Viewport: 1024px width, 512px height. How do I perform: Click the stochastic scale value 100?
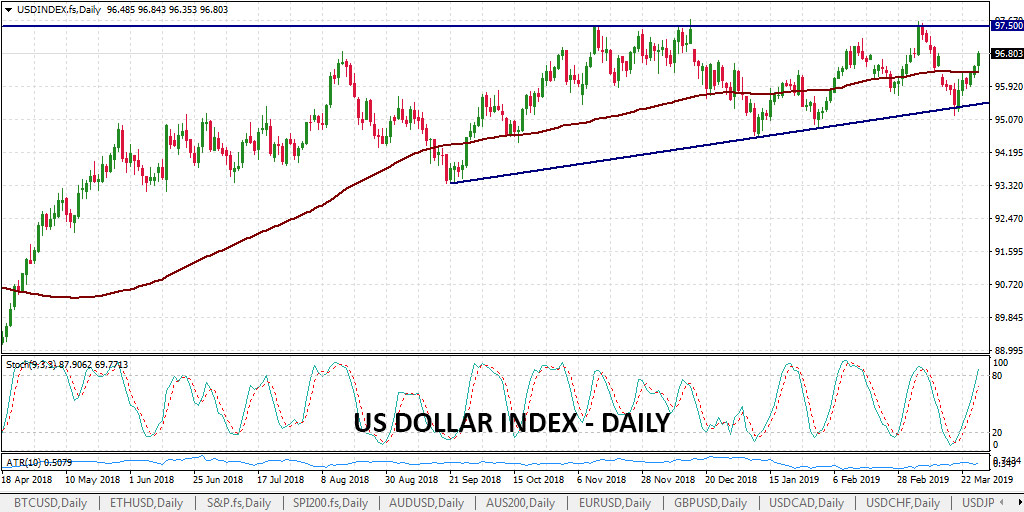(1000, 362)
